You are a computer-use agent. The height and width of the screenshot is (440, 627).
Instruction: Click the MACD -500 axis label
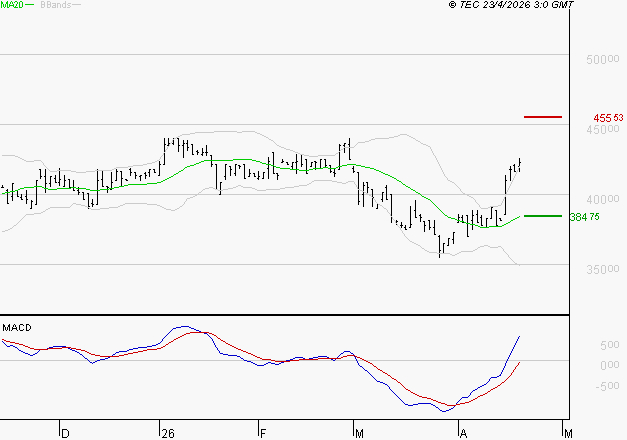(607, 386)
